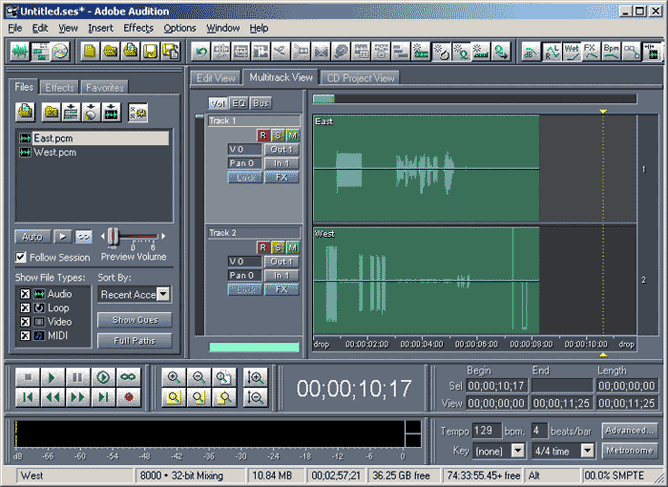Create a new session with the yellow page icon
This screenshot has height=487, width=668.
(x=90, y=52)
